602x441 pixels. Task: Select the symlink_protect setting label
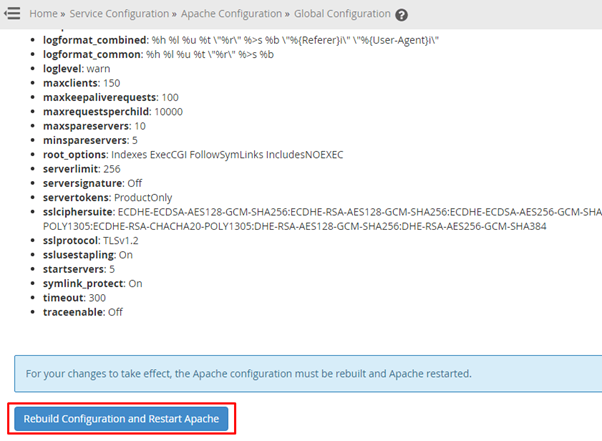[x=68, y=283]
